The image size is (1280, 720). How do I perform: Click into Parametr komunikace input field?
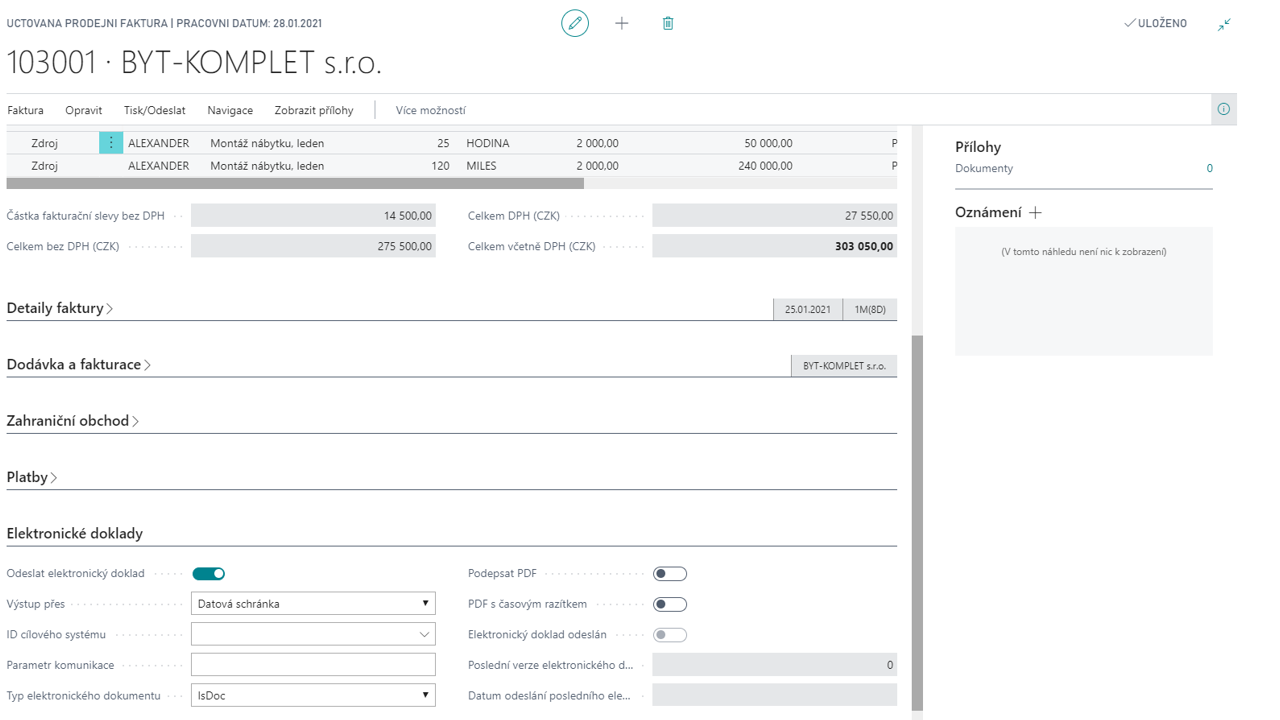point(313,665)
